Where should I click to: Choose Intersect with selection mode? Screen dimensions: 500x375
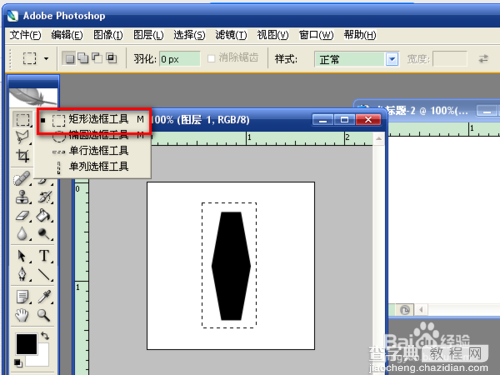point(111,58)
